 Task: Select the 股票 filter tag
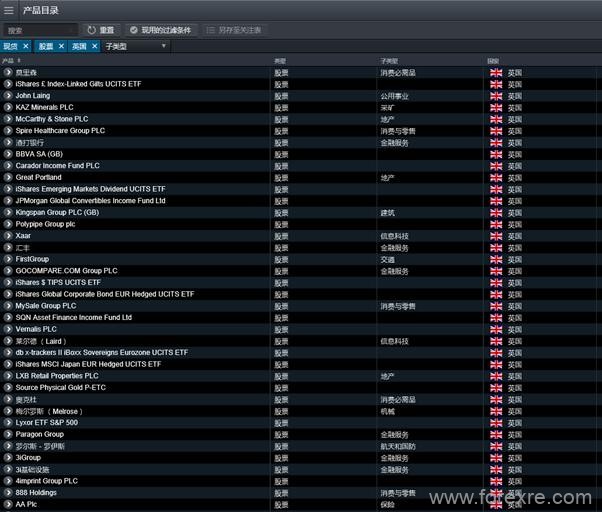coord(46,46)
